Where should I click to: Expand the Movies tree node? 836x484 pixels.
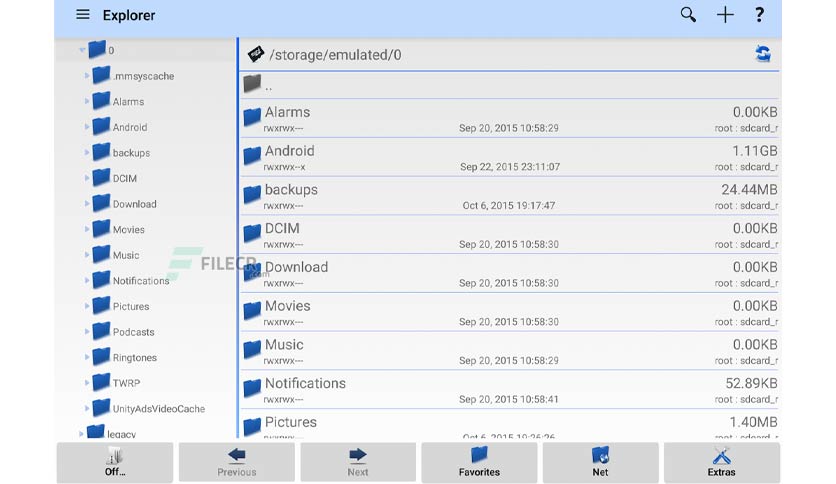(x=86, y=229)
